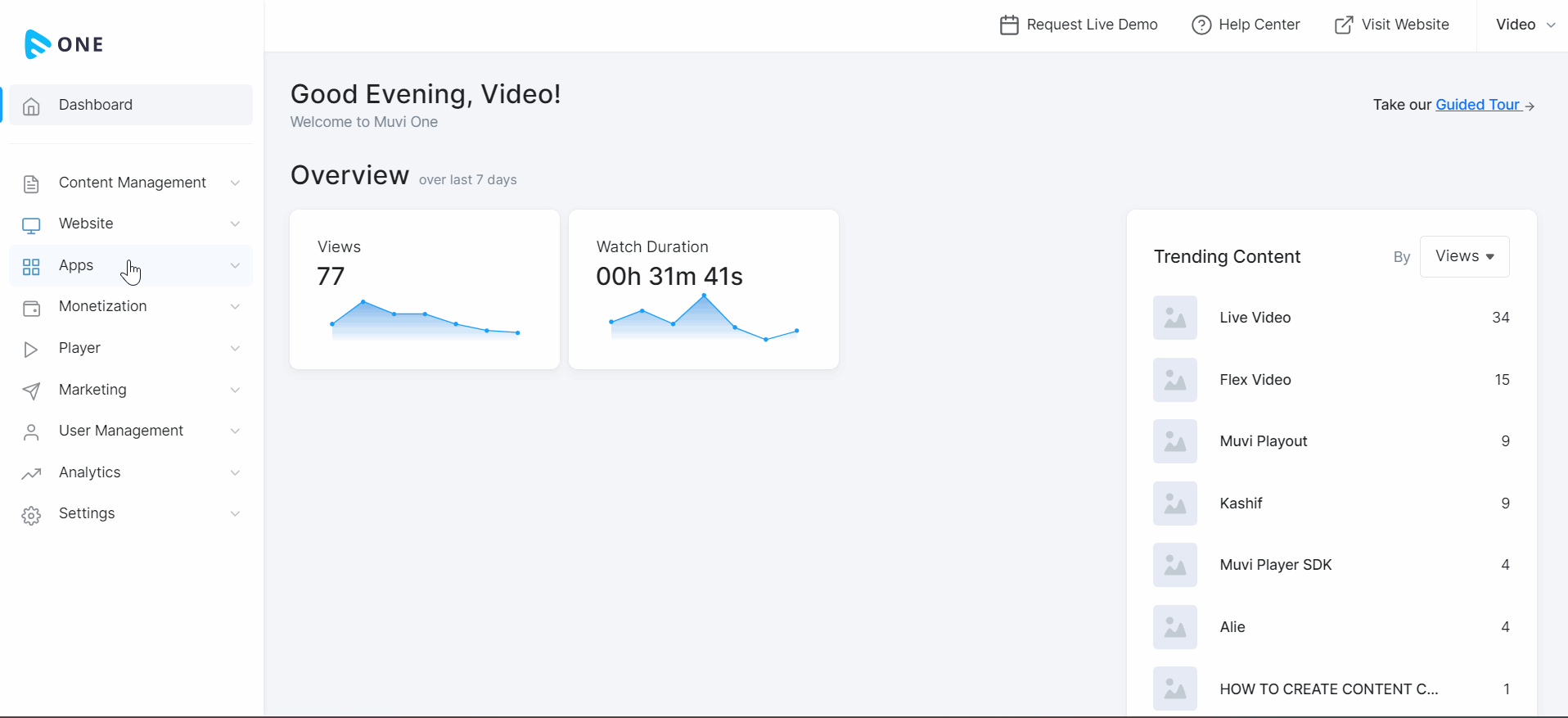Expand the Analytics chevron

coord(235,472)
